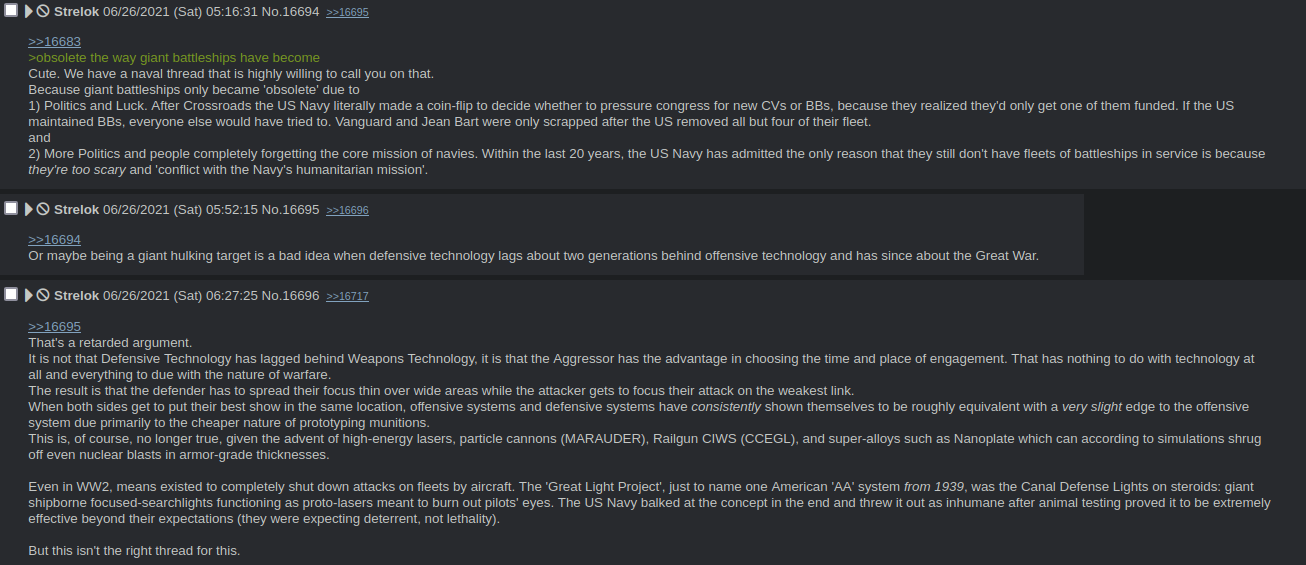Image resolution: width=1306 pixels, height=565 pixels.
Task: Click the green quote text about obsolete battleships
Action: pos(174,57)
